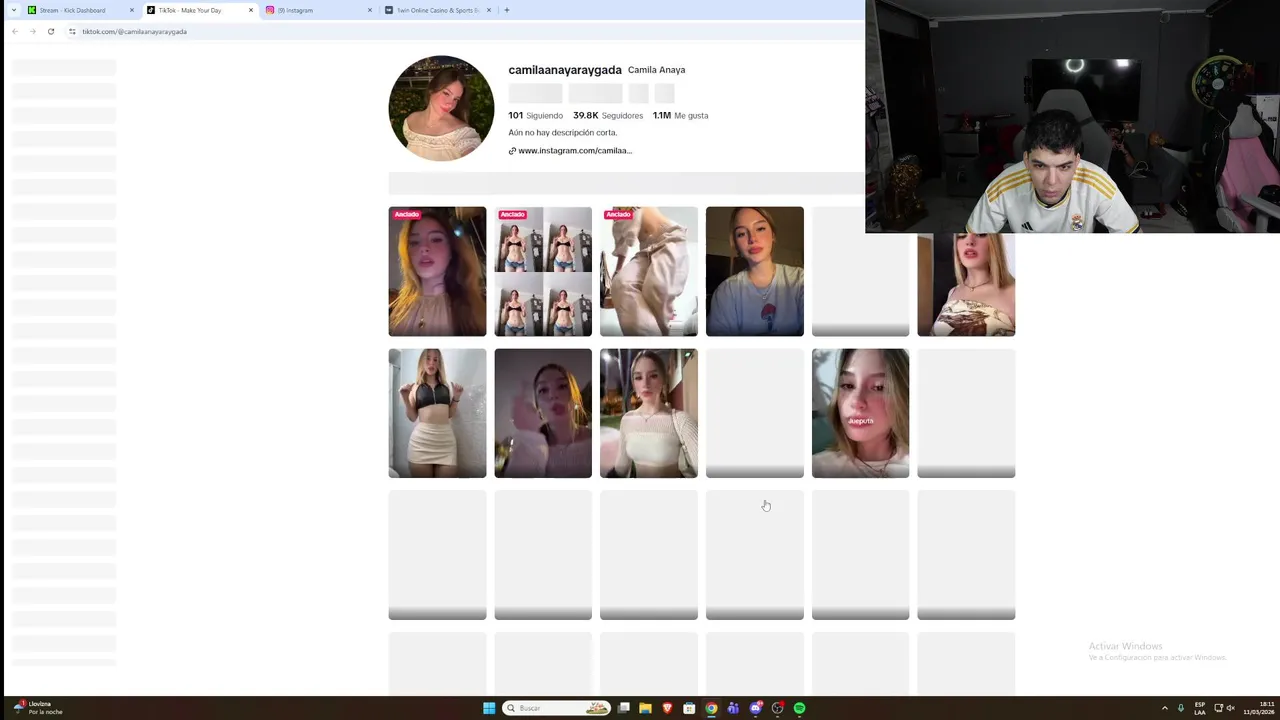1280x720 pixels.
Task: Open a new browser tab
Action: click(506, 10)
